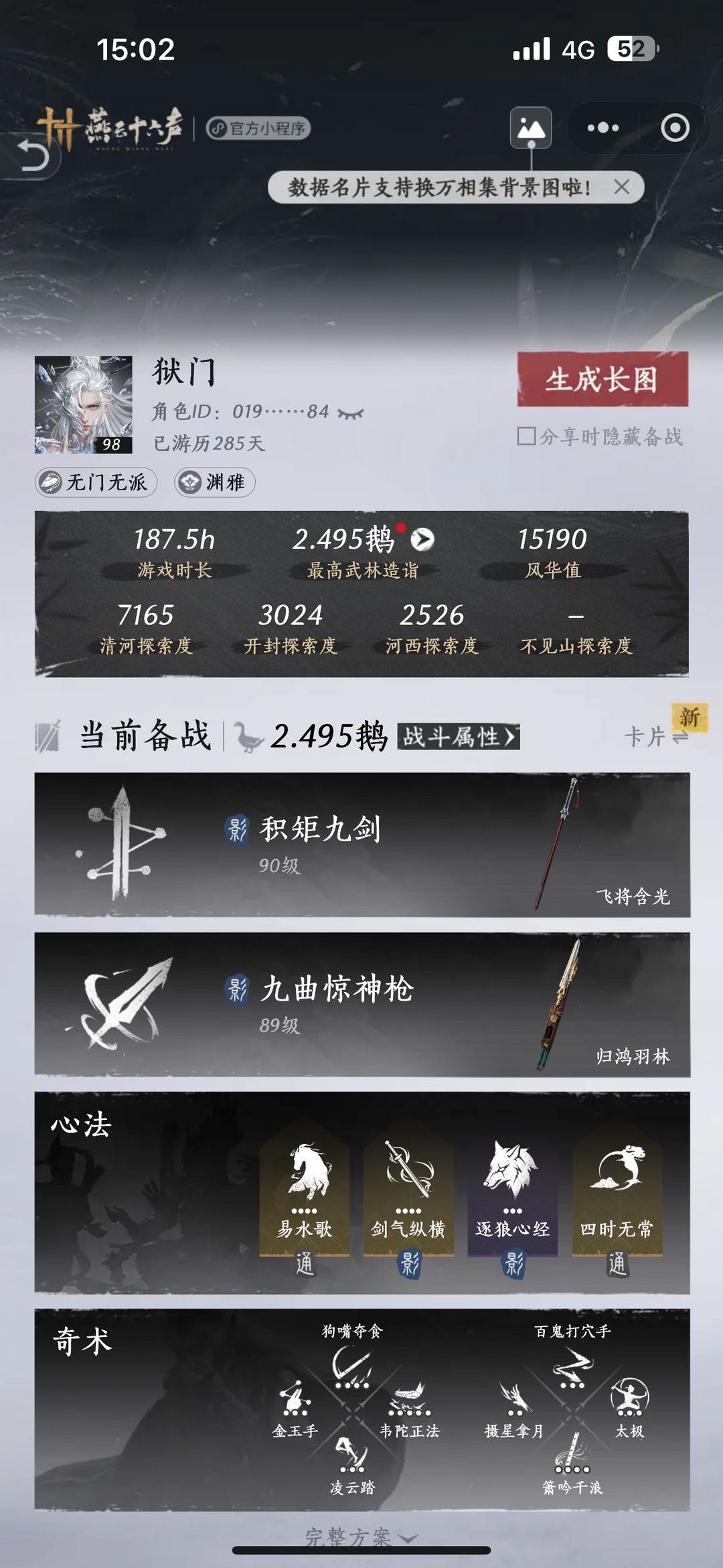Viewport: 723px width, 1568px height.
Task: Toggle the character ID hidden-eye icon
Action: [351, 413]
